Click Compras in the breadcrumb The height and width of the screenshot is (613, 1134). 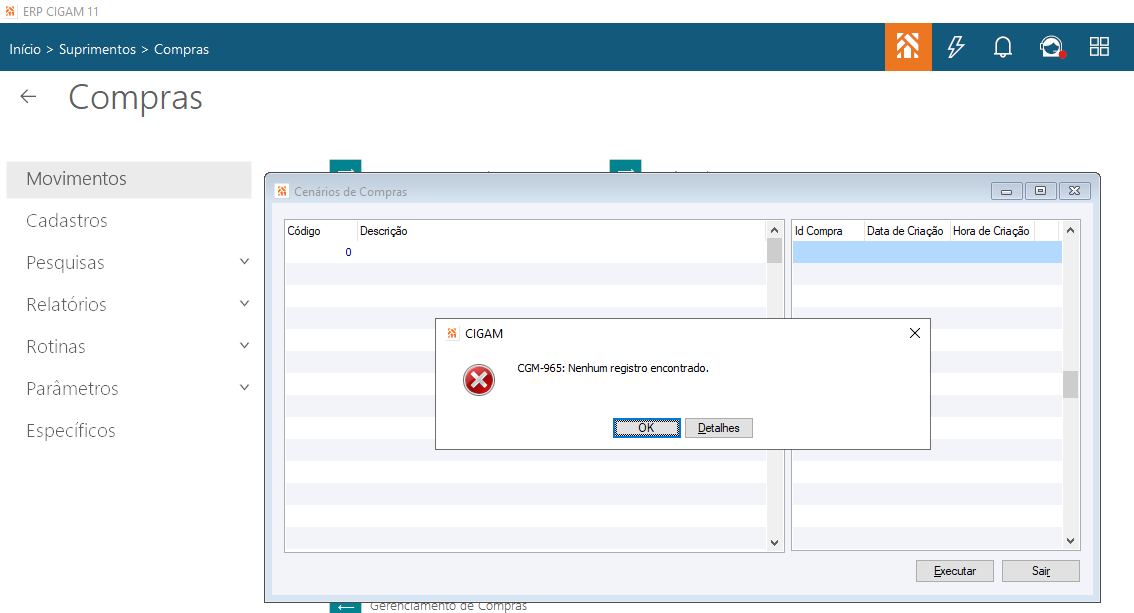[182, 49]
